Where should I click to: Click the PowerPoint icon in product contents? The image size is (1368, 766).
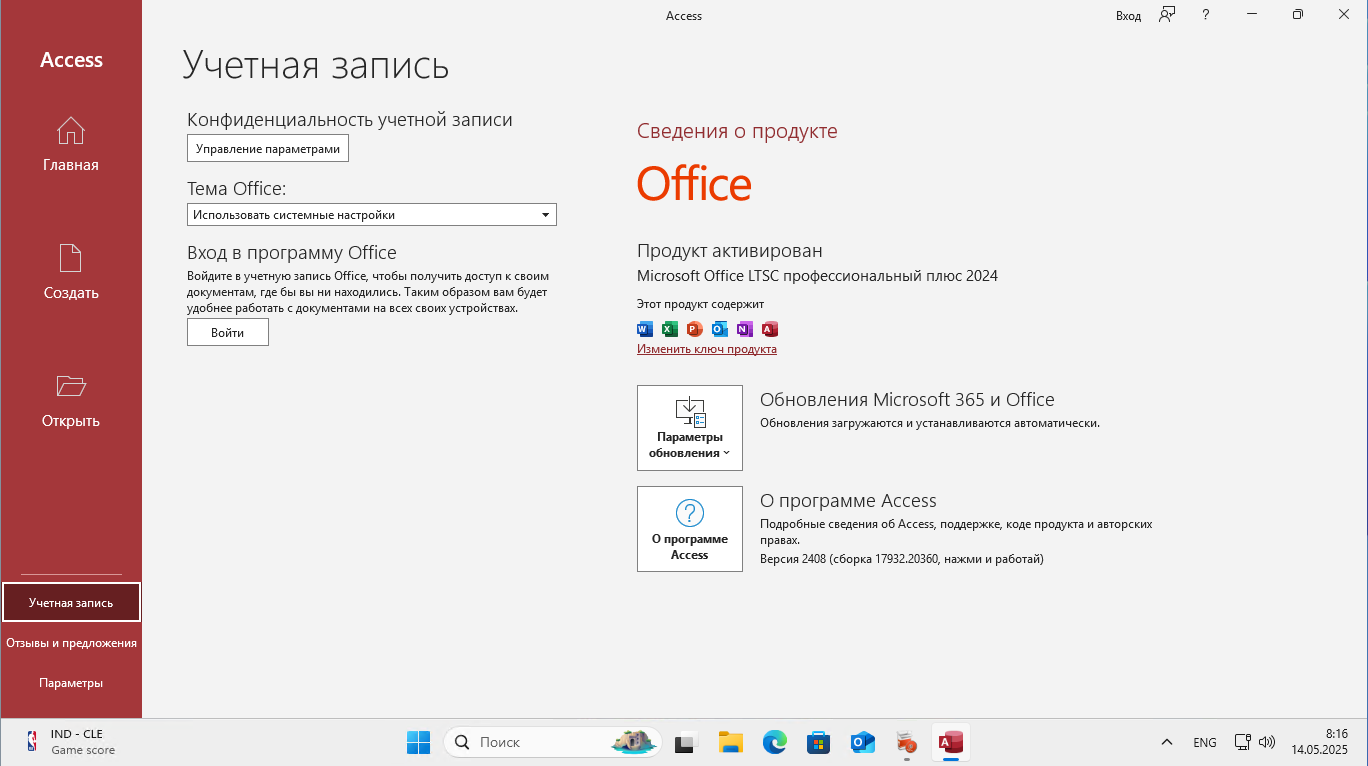coord(695,329)
